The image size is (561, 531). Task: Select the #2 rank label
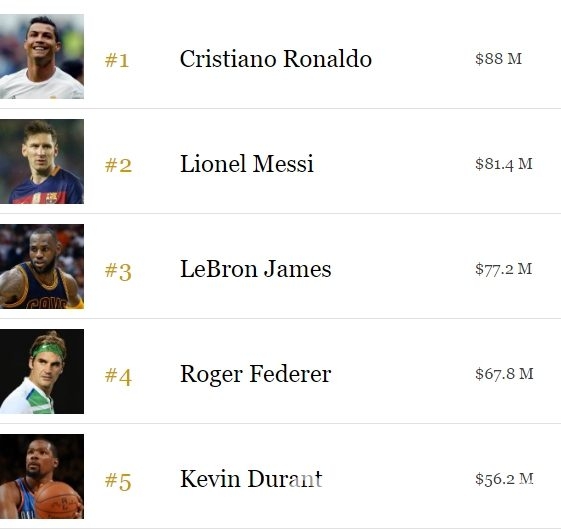[118, 165]
